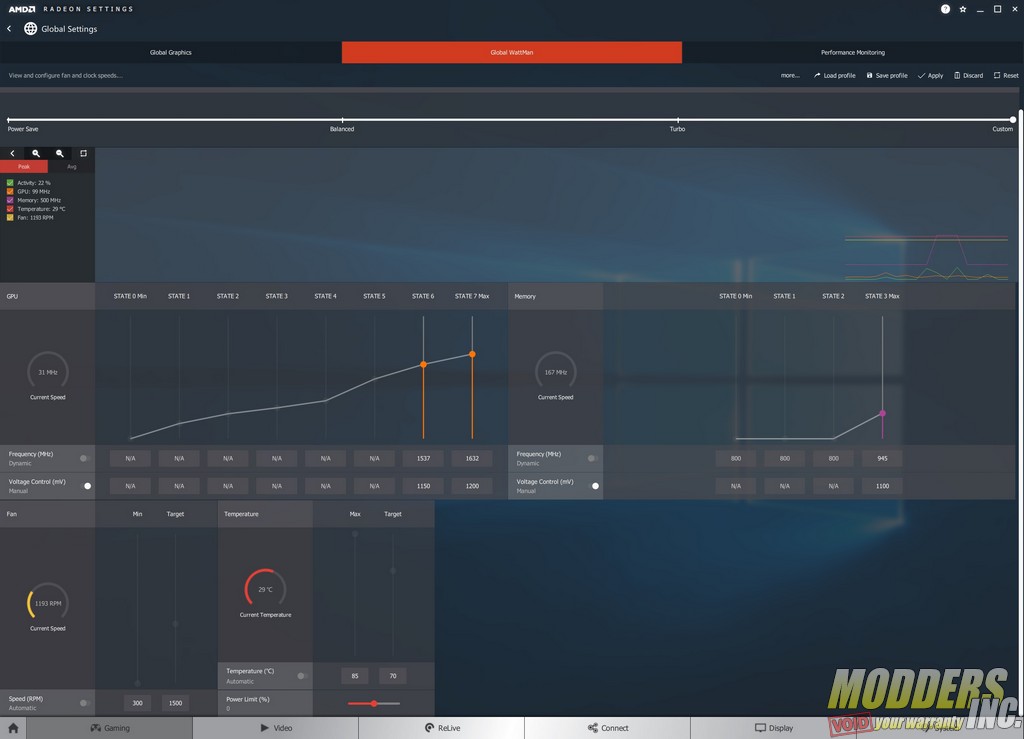Uncheck the Temperature legend checkbox
1024x739 pixels.
(10, 209)
